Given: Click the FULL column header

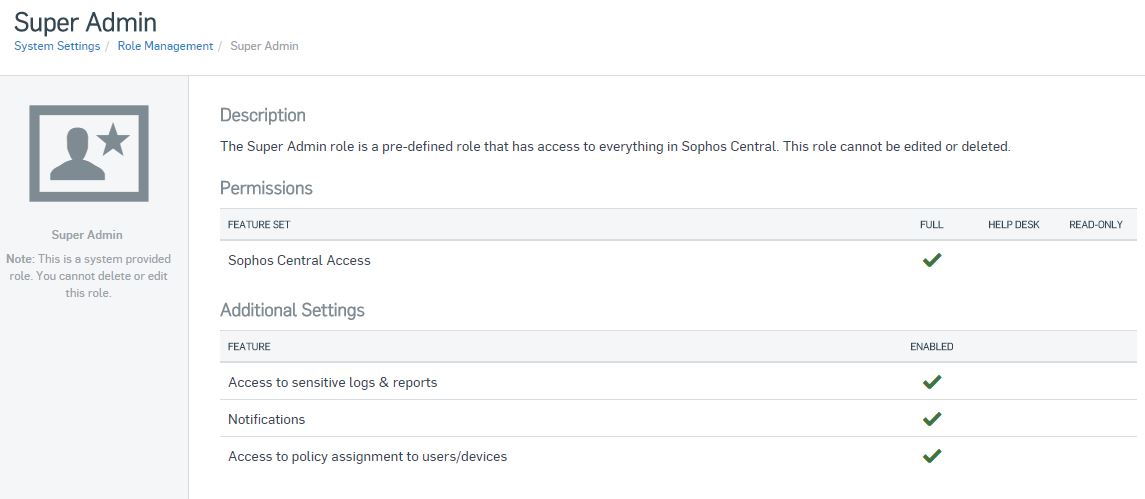Looking at the screenshot, I should point(932,225).
